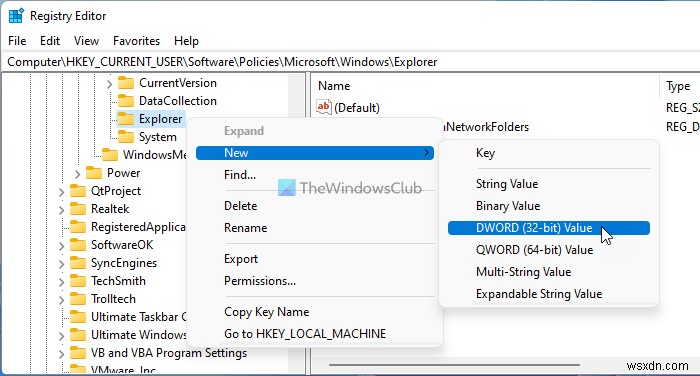700x376 pixels.
Task: Open the Favorites menu
Action: 136,41
